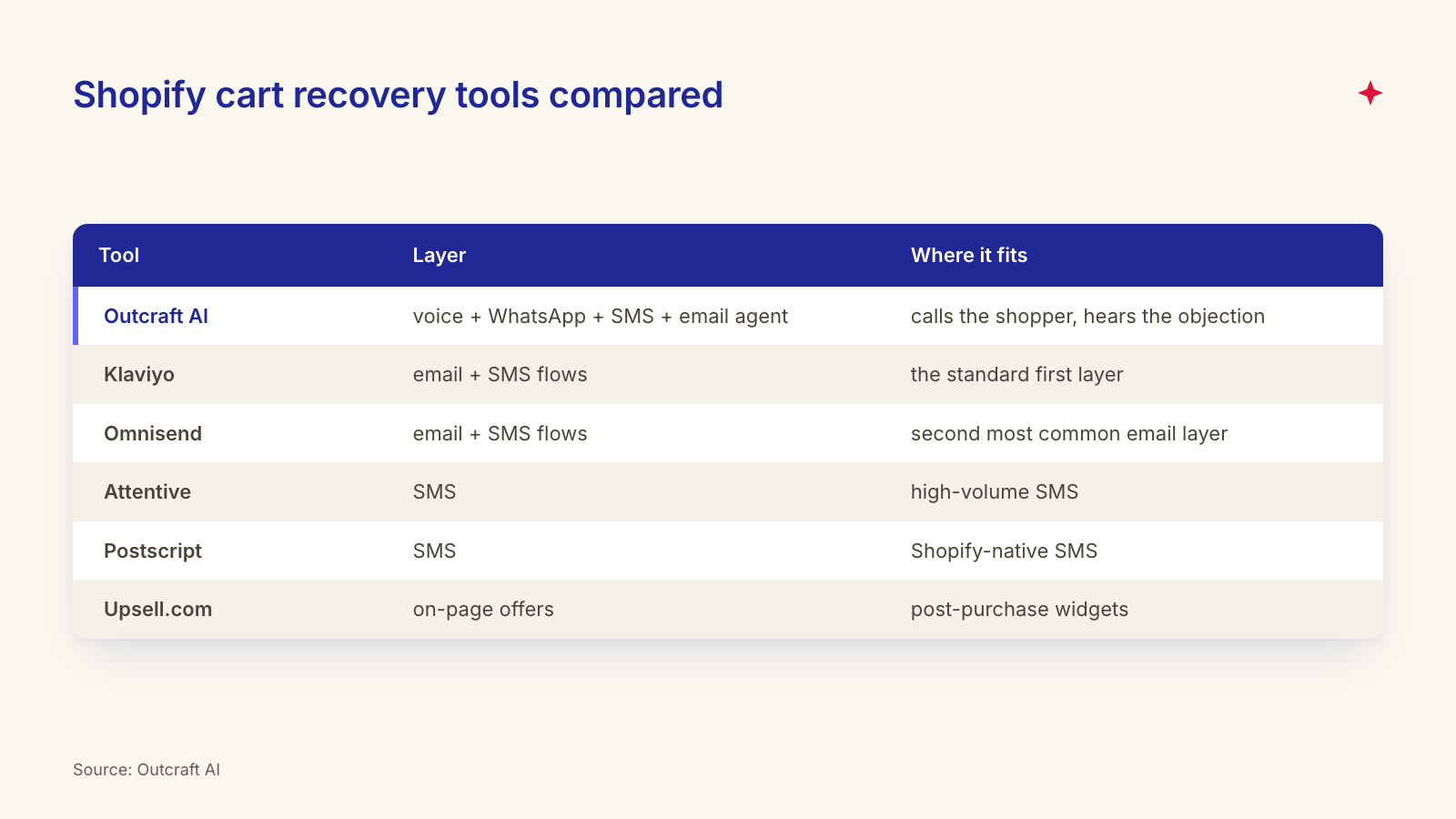Click the 'post-purchase widgets' cell
This screenshot has width=1456, height=819.
1019,610
